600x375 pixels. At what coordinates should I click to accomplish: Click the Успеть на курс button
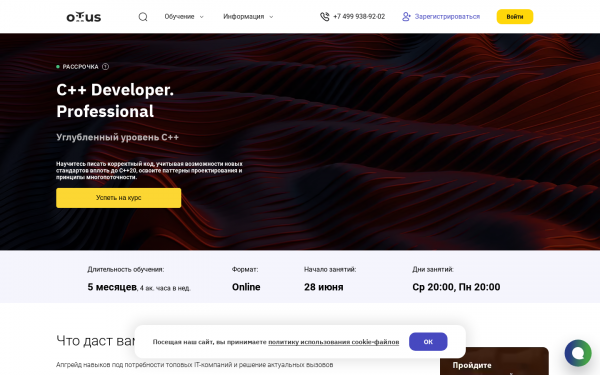(x=119, y=198)
